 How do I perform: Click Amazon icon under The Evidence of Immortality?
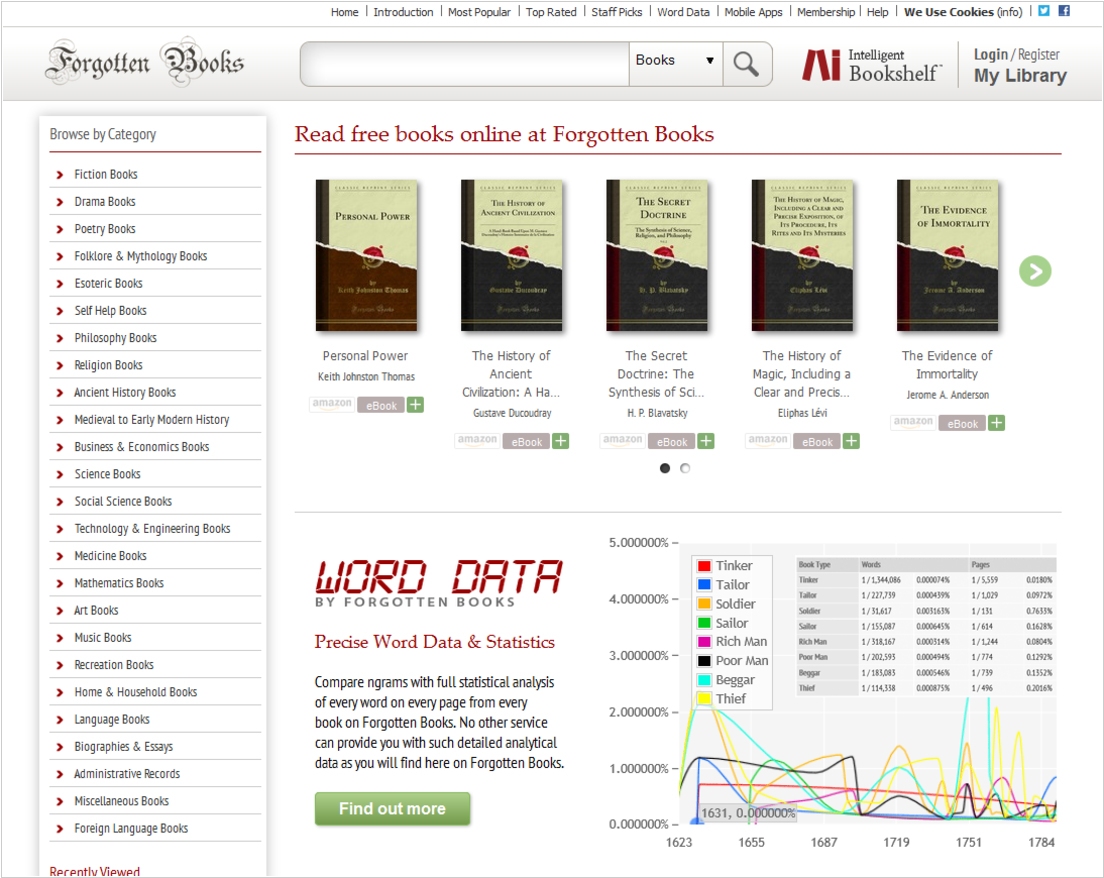912,423
